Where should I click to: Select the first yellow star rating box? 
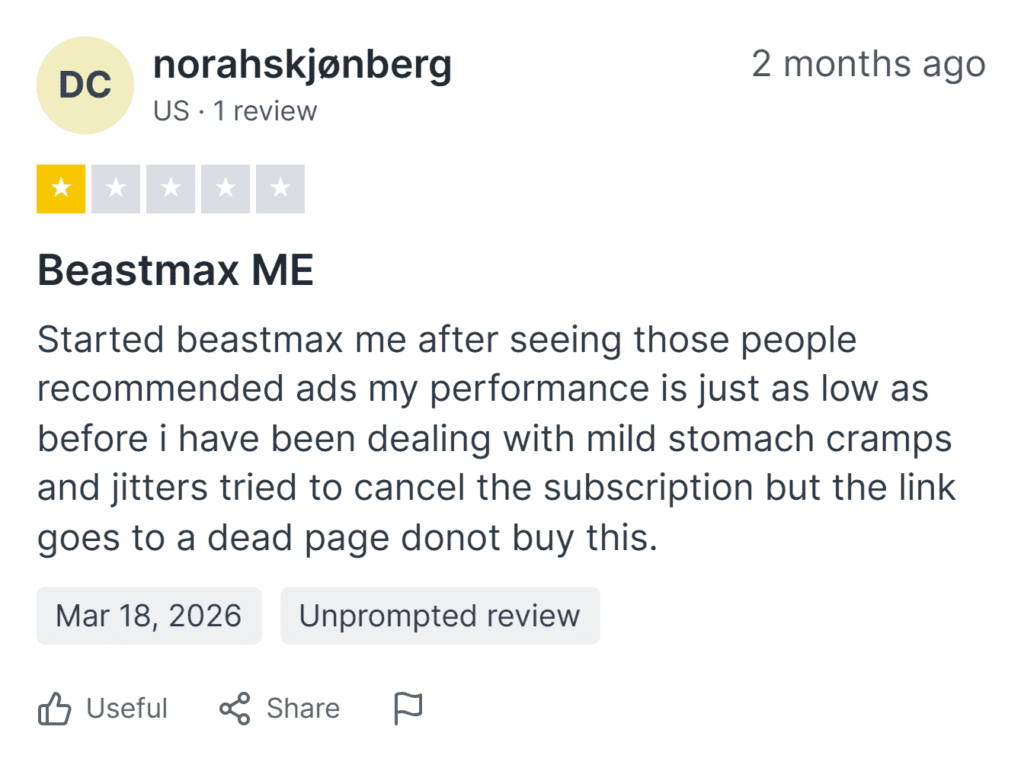pyautogui.click(x=61, y=189)
